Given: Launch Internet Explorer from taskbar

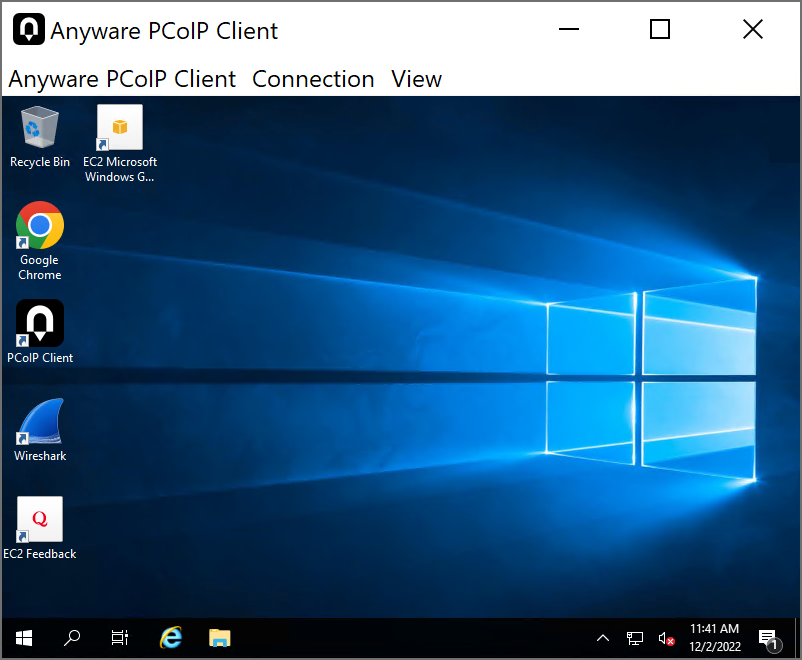Looking at the screenshot, I should tap(172, 637).
